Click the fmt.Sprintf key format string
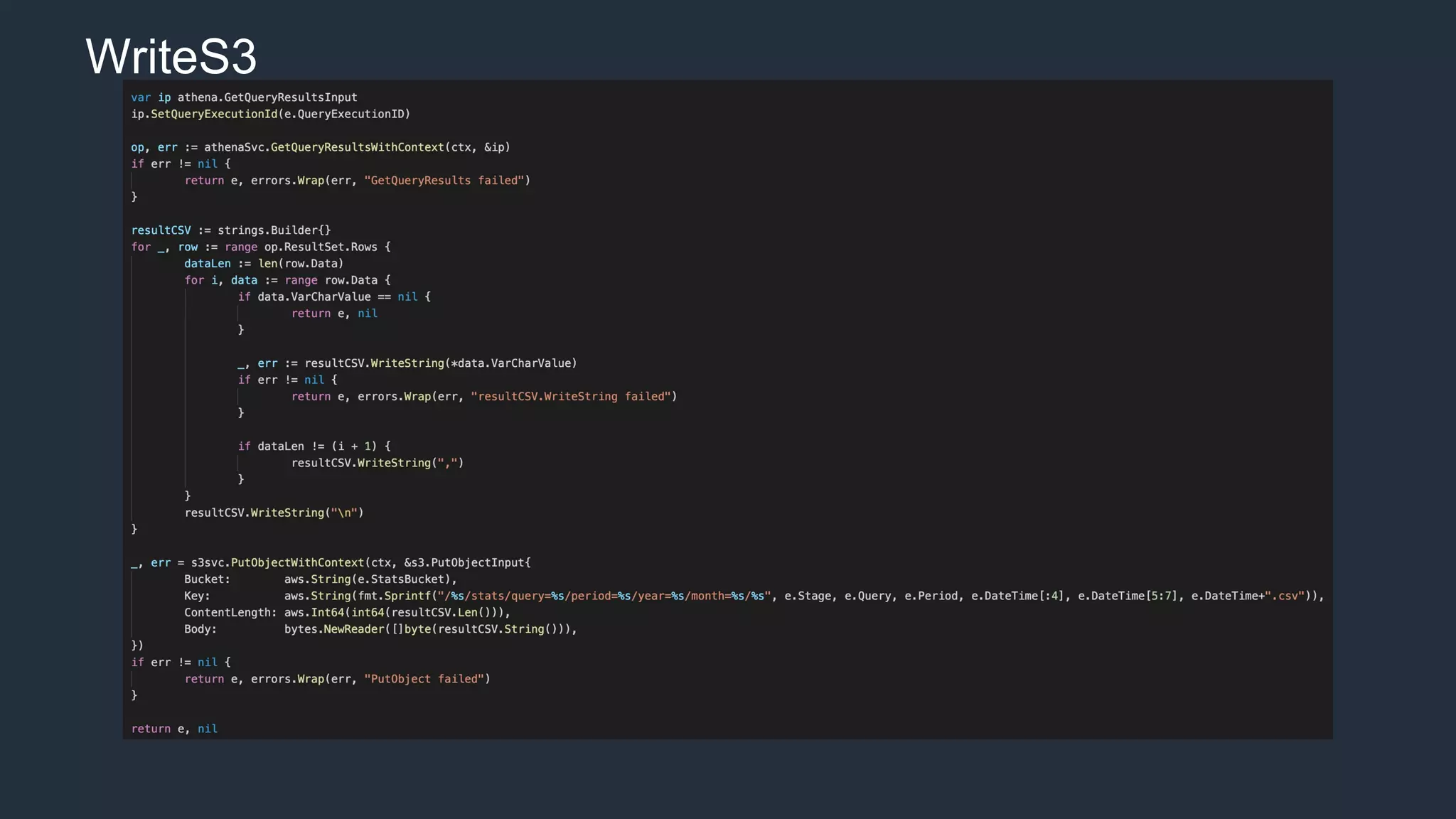The width and height of the screenshot is (1456, 819). pos(604,596)
